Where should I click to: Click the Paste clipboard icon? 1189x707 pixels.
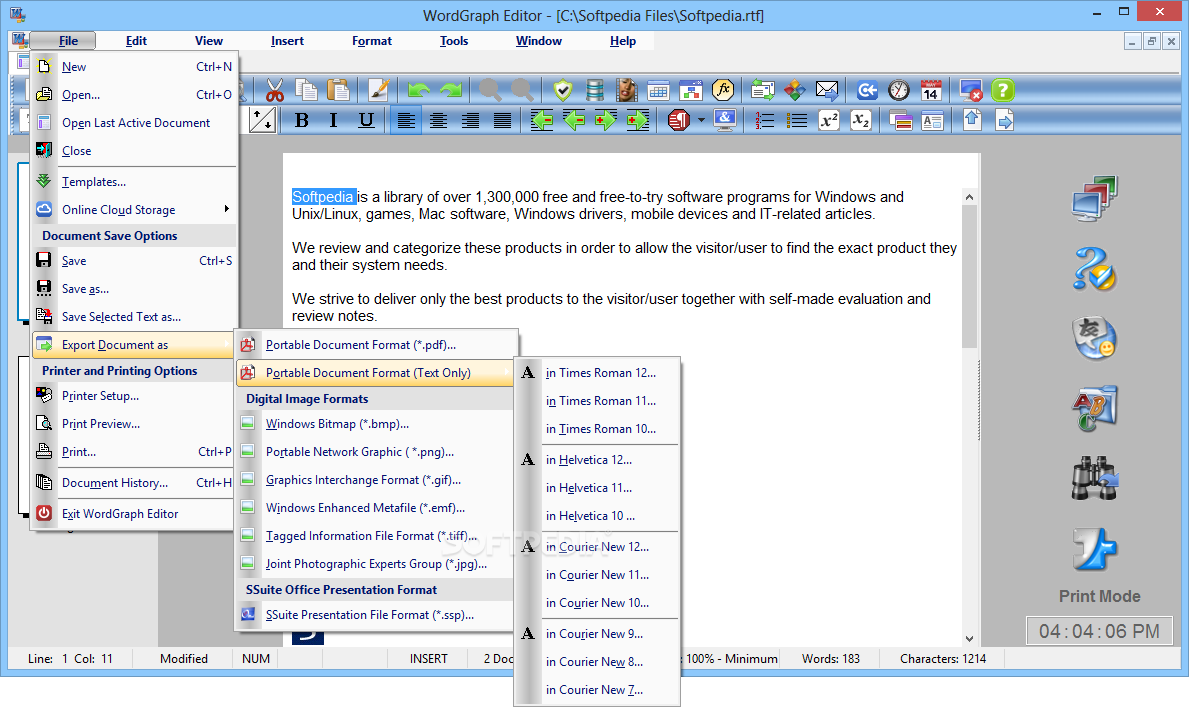pos(338,90)
